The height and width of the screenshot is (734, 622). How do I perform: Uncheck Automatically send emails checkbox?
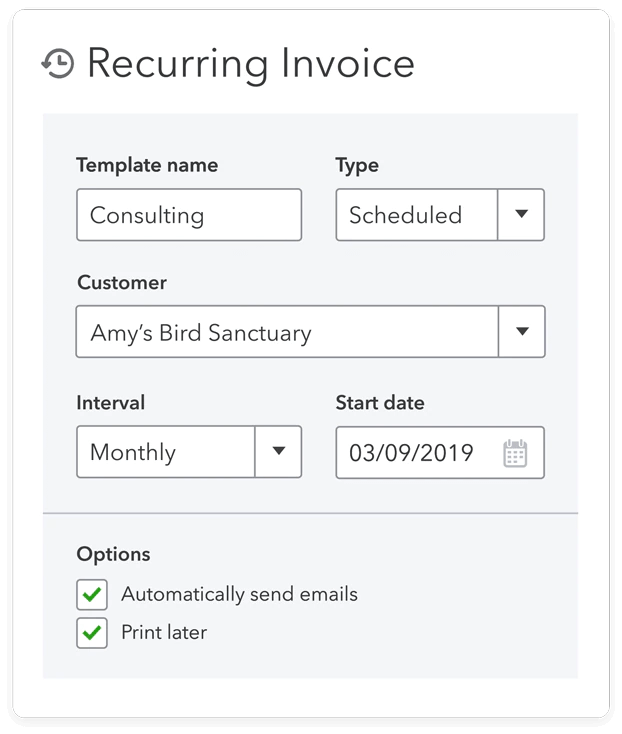click(92, 595)
